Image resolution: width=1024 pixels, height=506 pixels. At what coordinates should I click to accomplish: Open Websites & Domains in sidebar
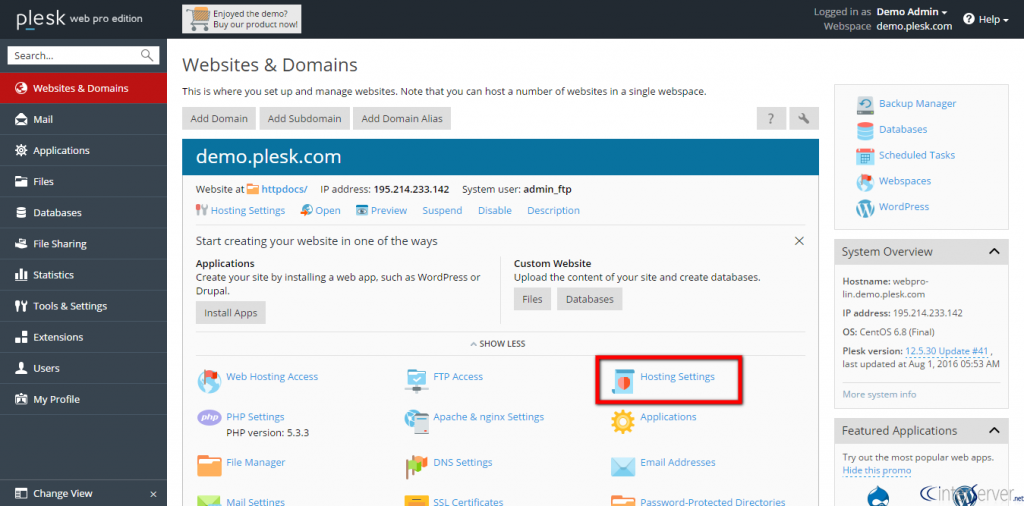click(84, 88)
